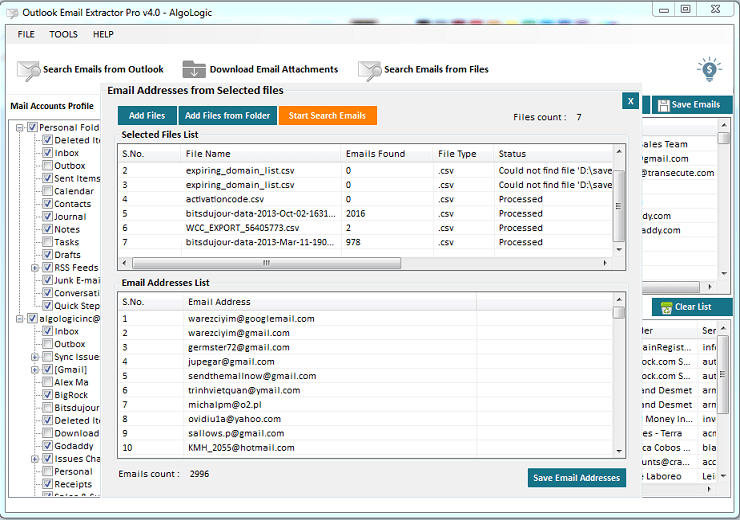Click the Selected Files horizontal scrollbar thumb

coord(267,263)
